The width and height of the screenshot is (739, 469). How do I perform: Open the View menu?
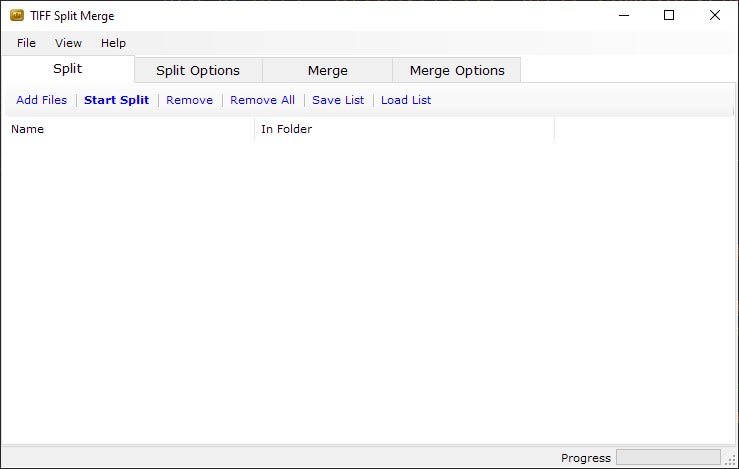coord(68,43)
